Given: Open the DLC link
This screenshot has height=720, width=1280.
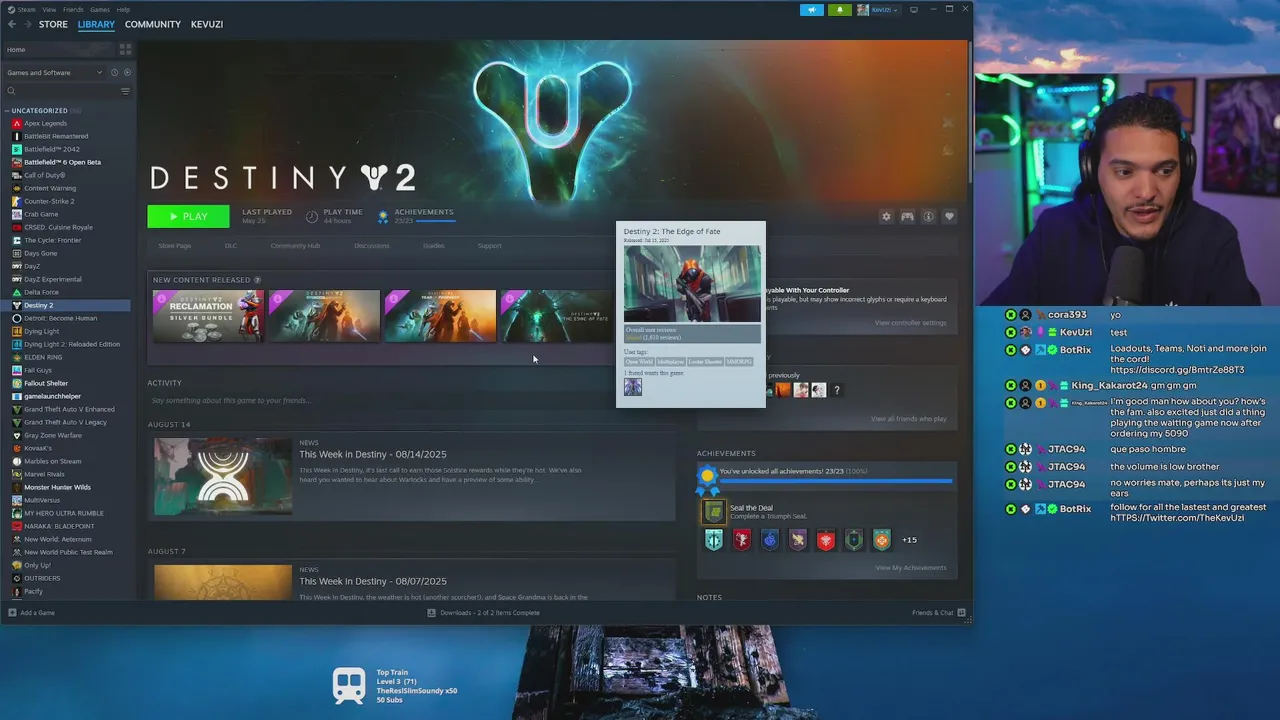Looking at the screenshot, I should click(231, 246).
